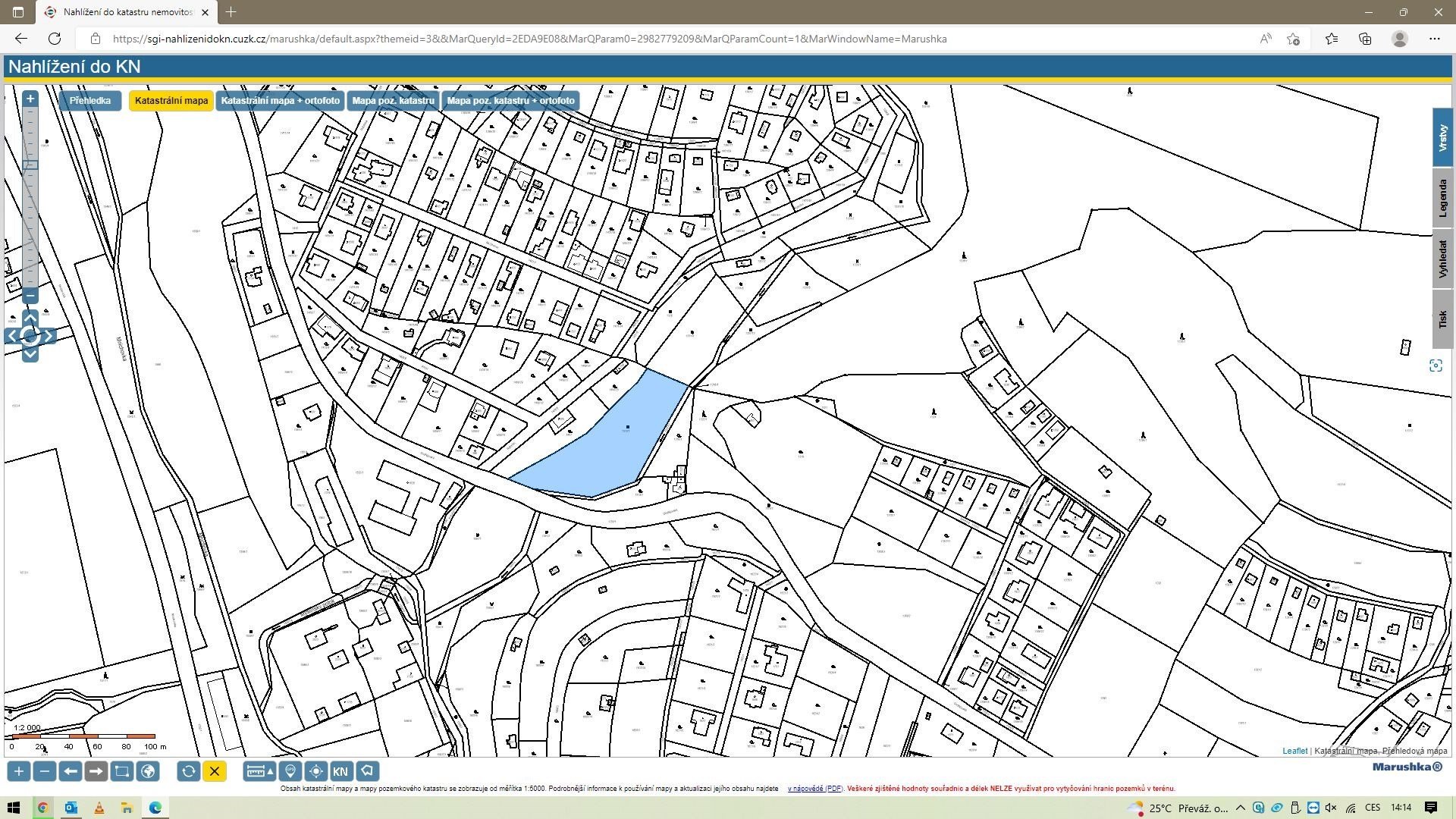Open the browser profile avatar
Image resolution: width=1456 pixels, height=819 pixels.
(1400, 39)
